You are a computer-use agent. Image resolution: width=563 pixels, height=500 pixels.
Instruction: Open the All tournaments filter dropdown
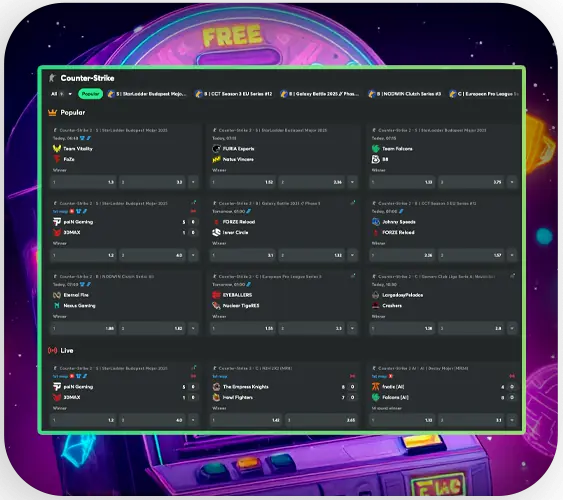[61, 94]
